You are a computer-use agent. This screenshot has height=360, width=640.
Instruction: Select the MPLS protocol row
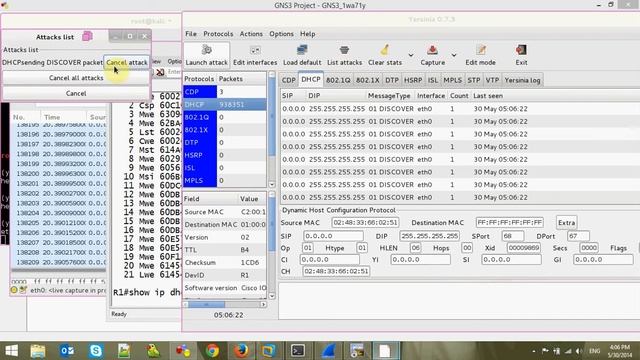click(x=224, y=180)
